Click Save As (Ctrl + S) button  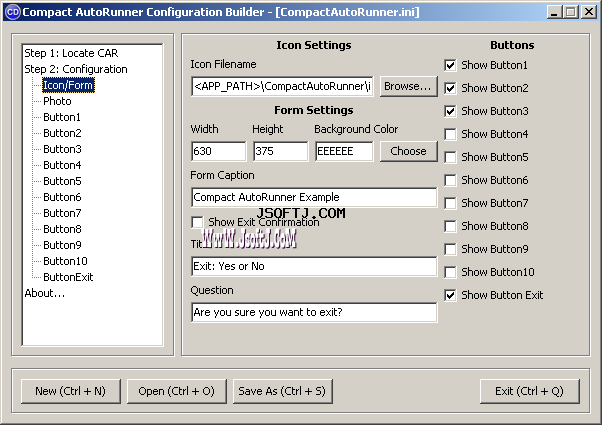pyautogui.click(x=283, y=391)
